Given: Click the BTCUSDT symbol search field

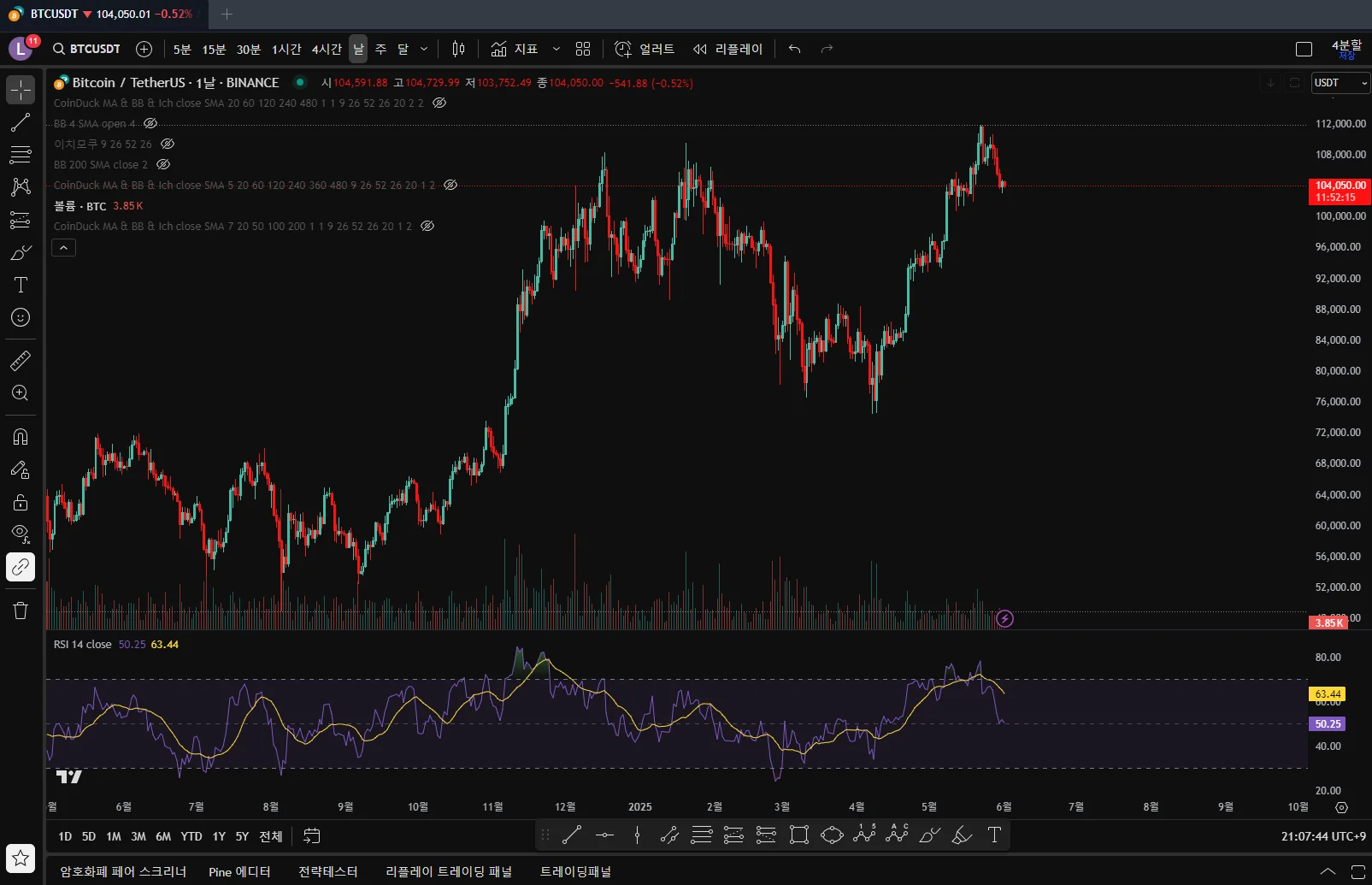Looking at the screenshot, I should pyautogui.click(x=86, y=49).
